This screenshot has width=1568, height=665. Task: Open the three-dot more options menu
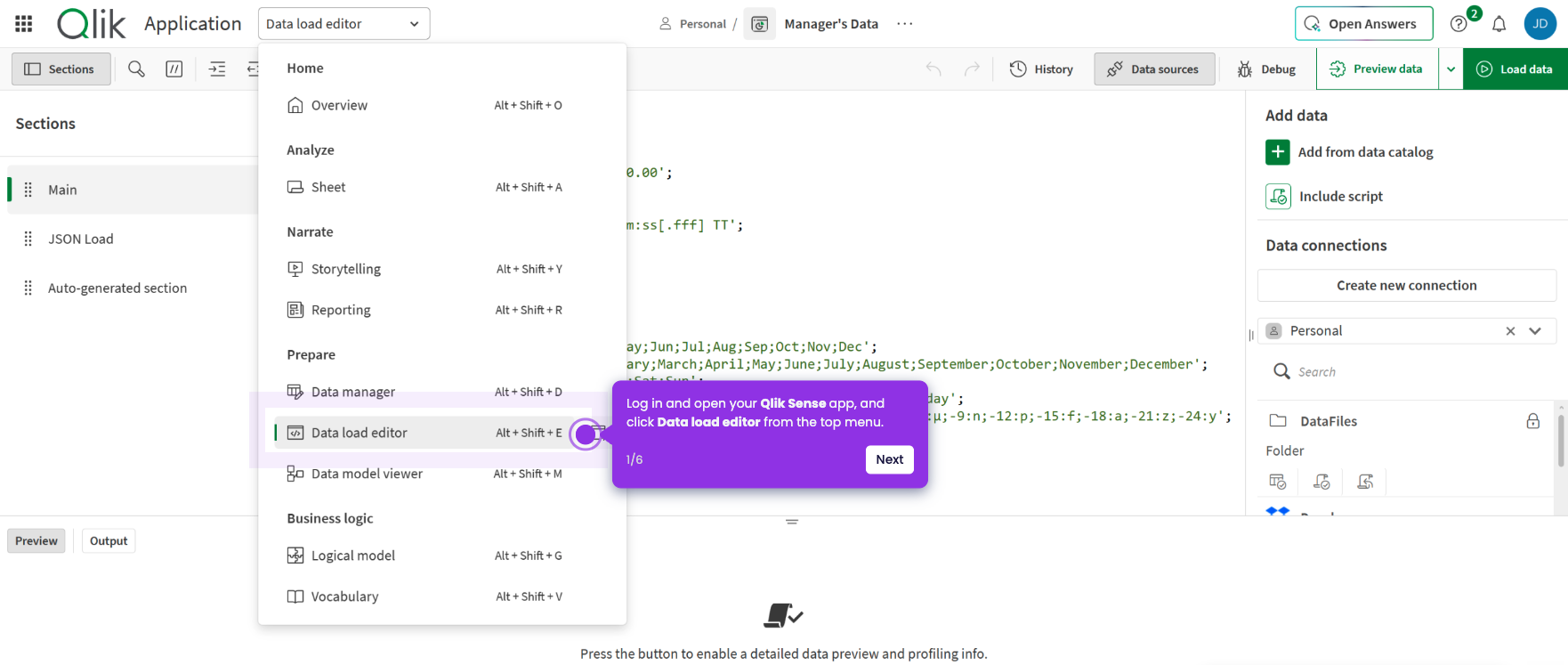pyautogui.click(x=905, y=24)
